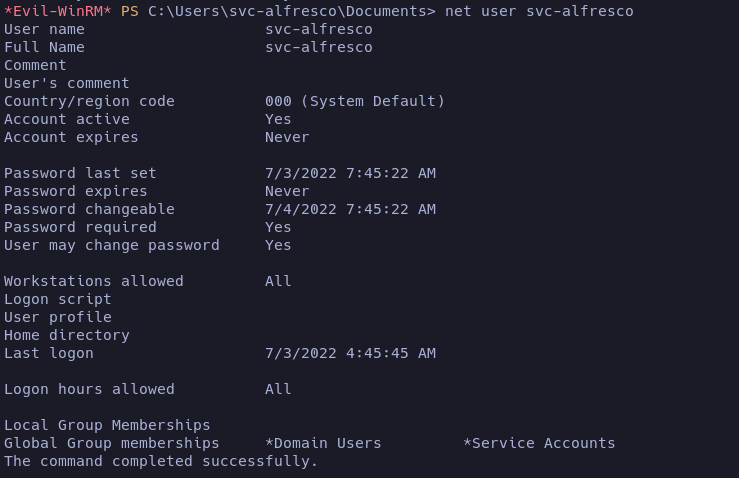Click 'The command completed successfully.' line
The height and width of the screenshot is (478, 739).
pos(161,461)
